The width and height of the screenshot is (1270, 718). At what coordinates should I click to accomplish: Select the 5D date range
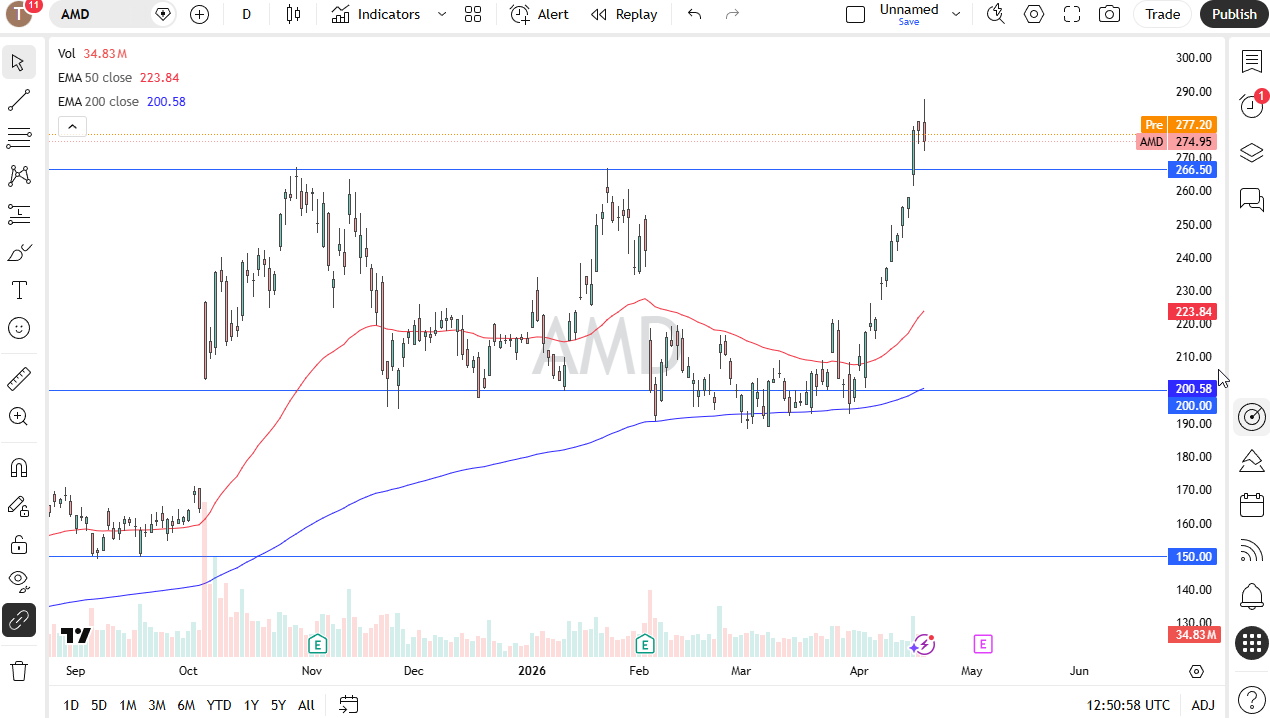(99, 705)
